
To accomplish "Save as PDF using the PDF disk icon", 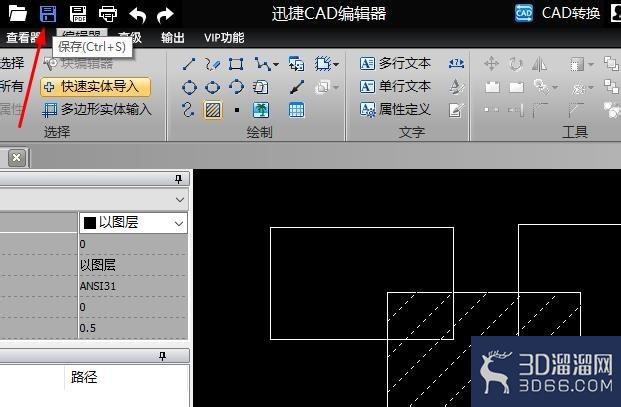I will [78, 14].
